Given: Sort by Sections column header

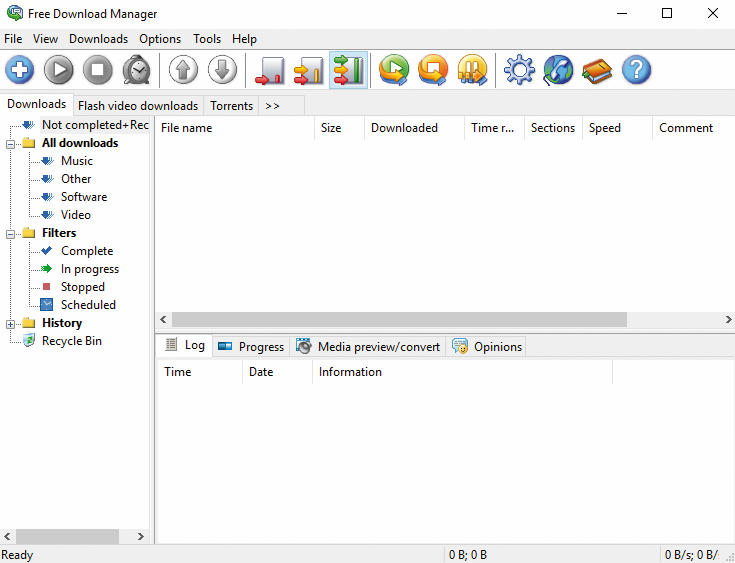Looking at the screenshot, I should tap(553, 128).
